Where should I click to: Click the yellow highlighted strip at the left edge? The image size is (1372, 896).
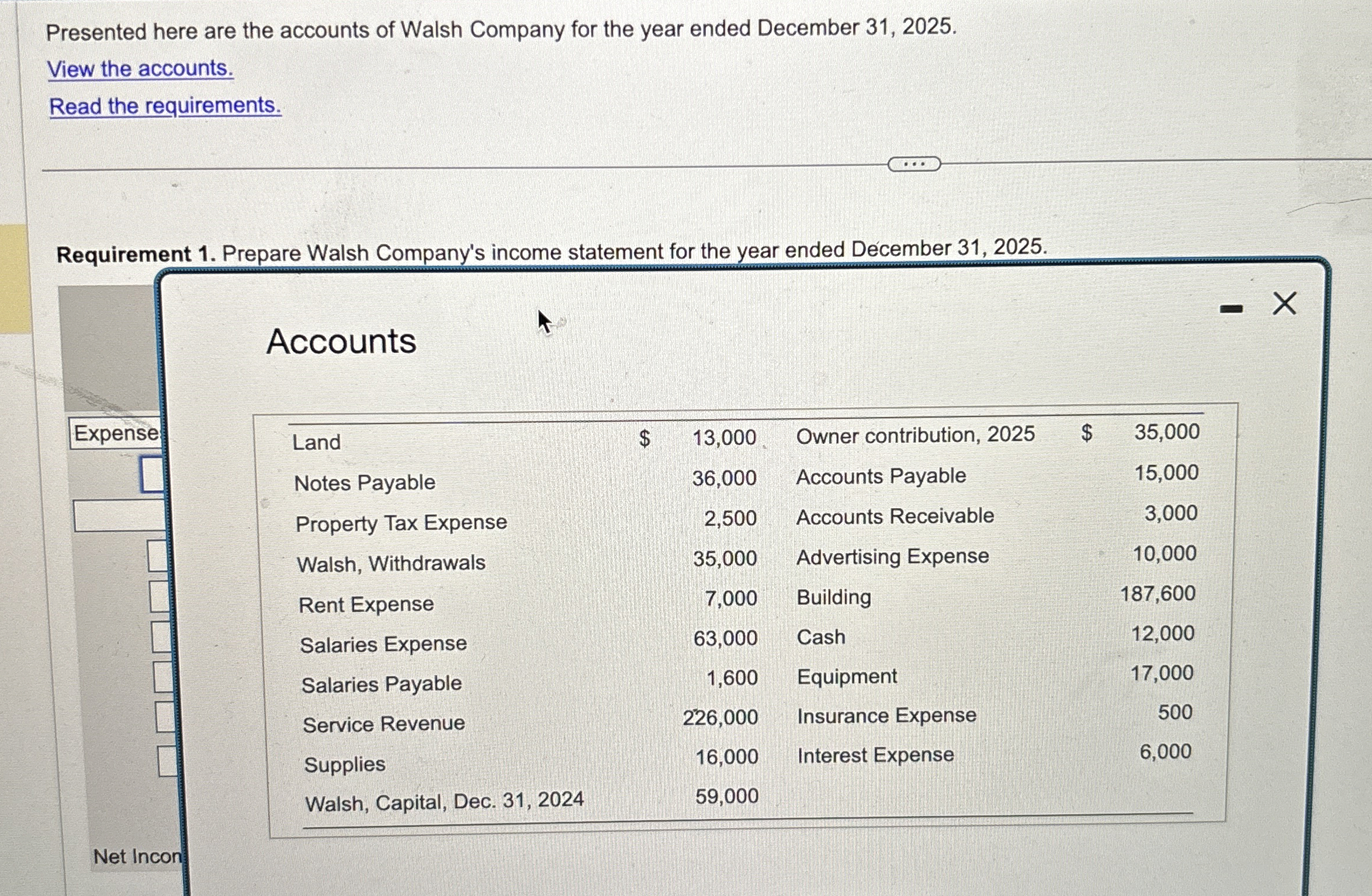pos(14,279)
